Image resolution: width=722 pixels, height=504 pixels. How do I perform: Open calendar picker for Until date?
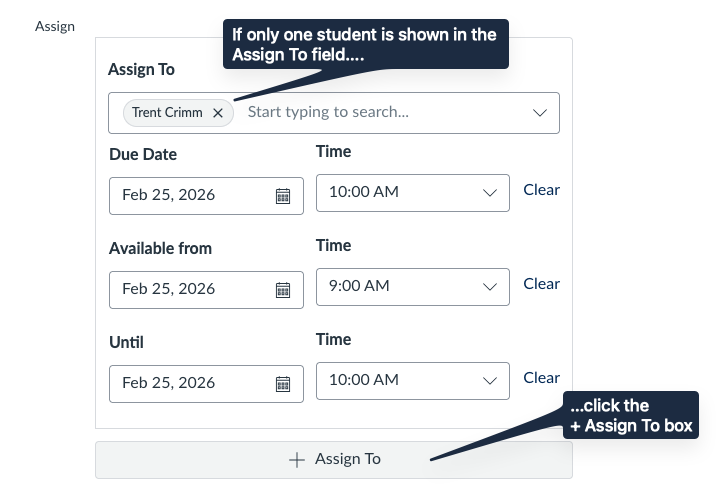click(x=283, y=383)
